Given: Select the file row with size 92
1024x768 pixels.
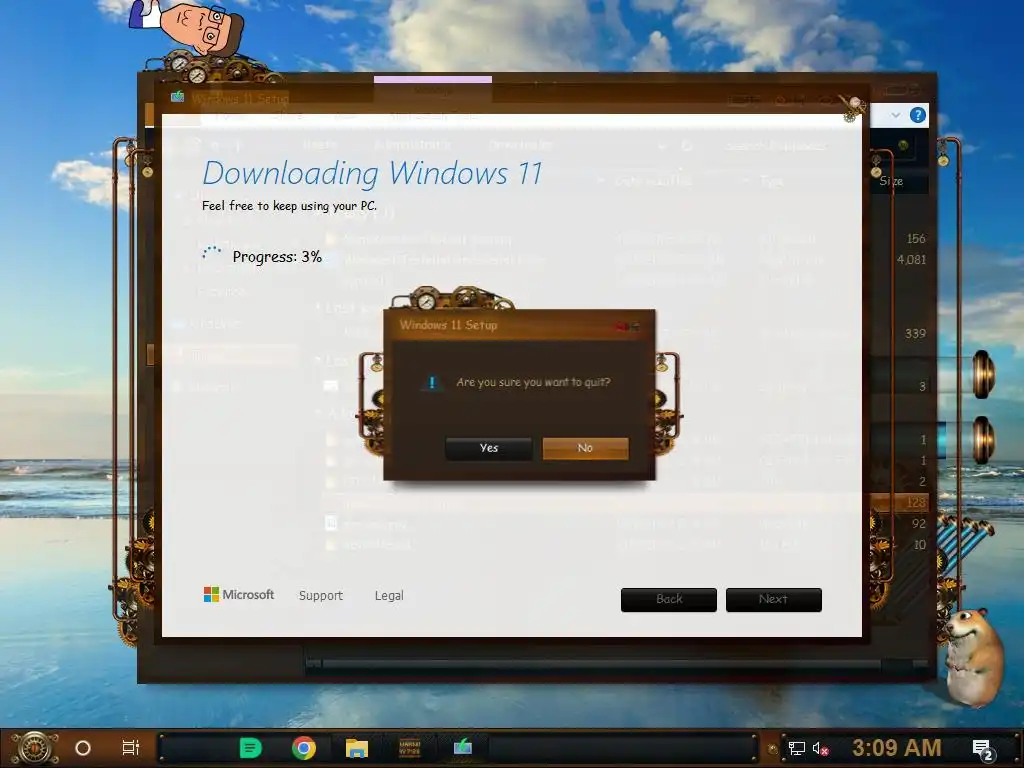Looking at the screenshot, I should (x=898, y=524).
